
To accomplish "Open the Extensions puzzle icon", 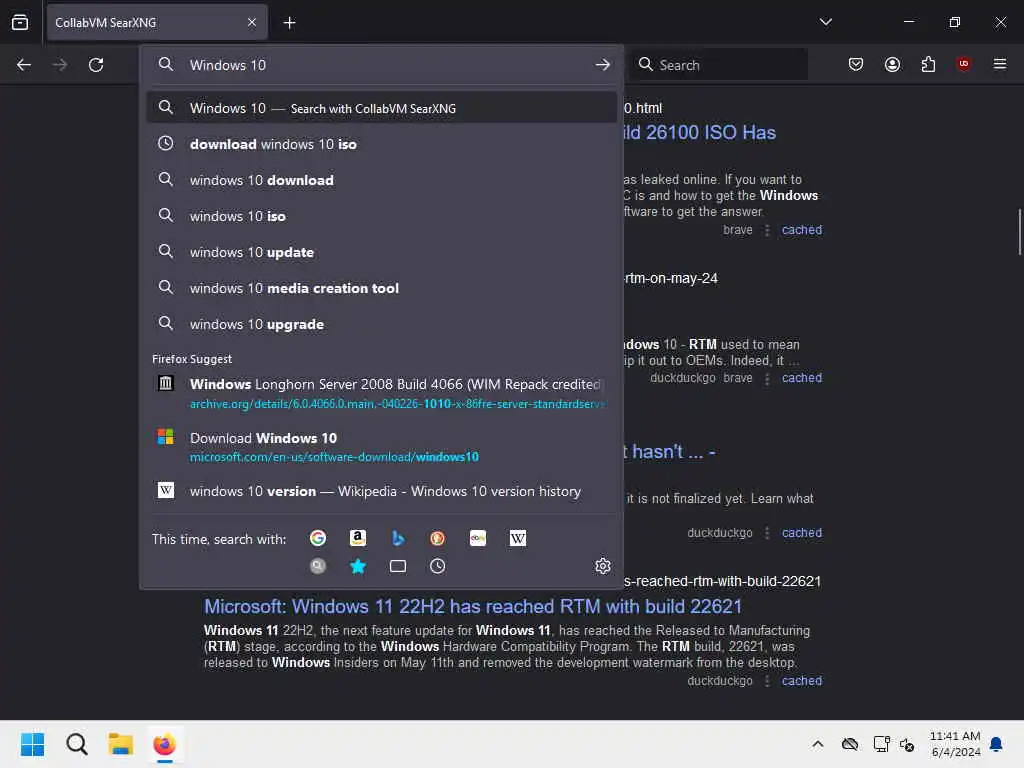I will point(928,64).
